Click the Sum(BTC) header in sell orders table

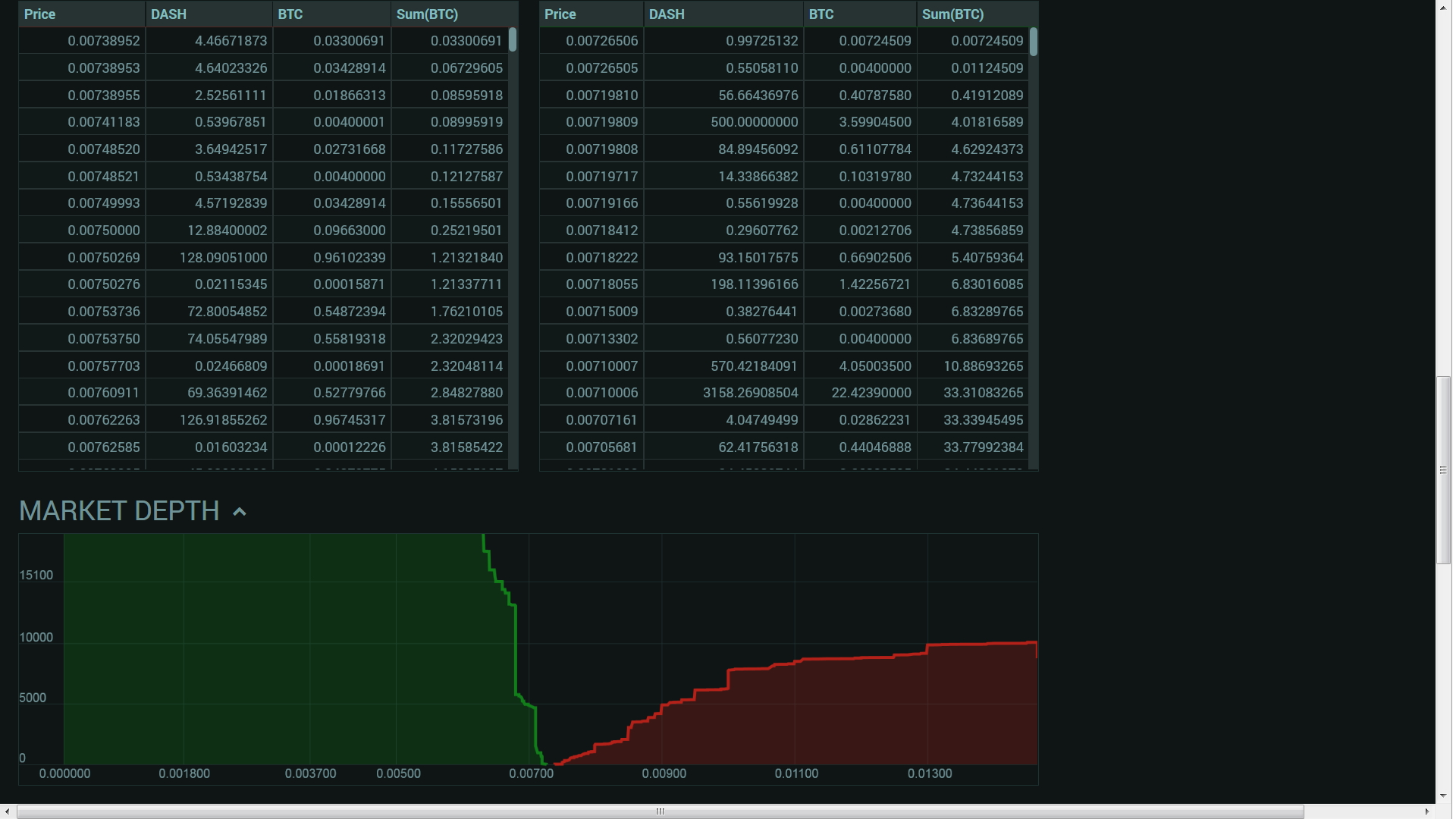(x=427, y=14)
